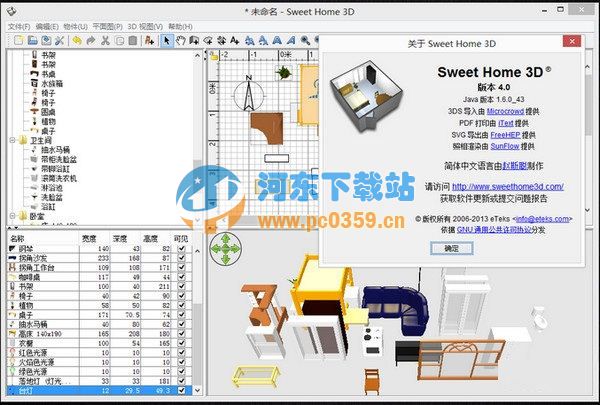Screen dimensions: 600x405
Task: Toggle visible checkbox of 抽水马桶 furniture row
Action: pos(182,324)
